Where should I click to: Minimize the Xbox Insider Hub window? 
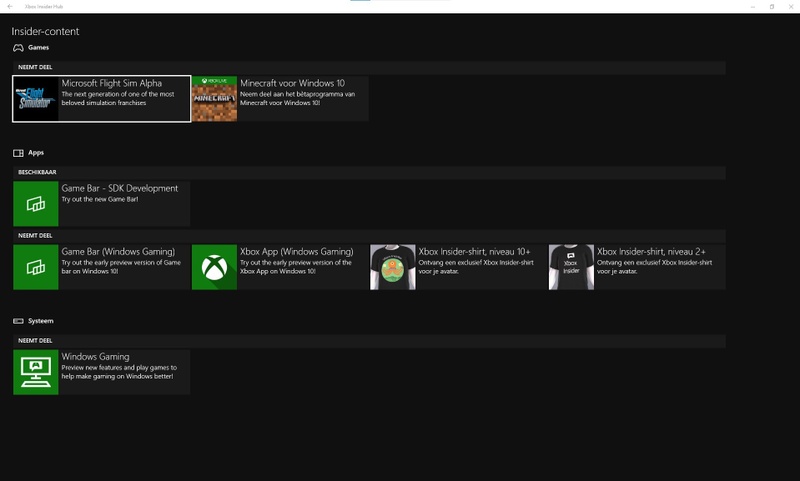point(753,7)
